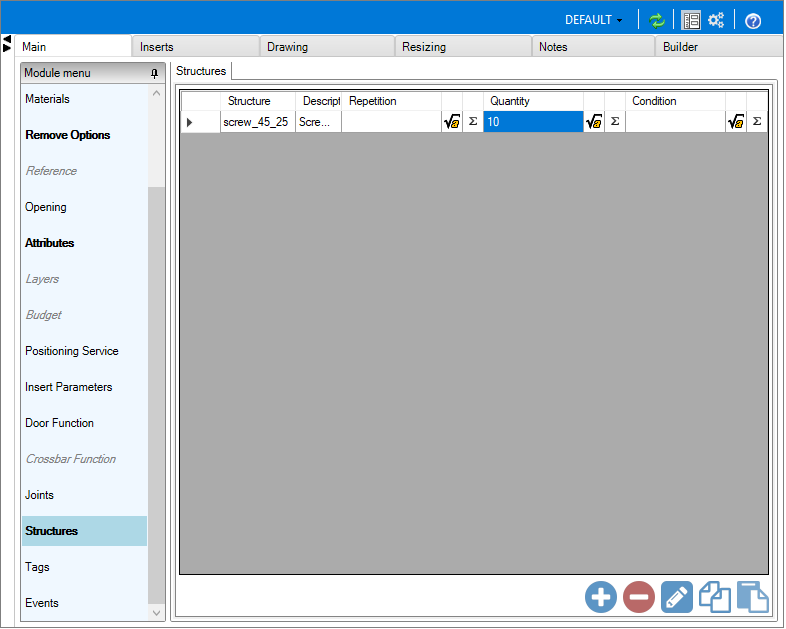Open Tags in Module menu
Screen dimensions: 786x629
84,567
